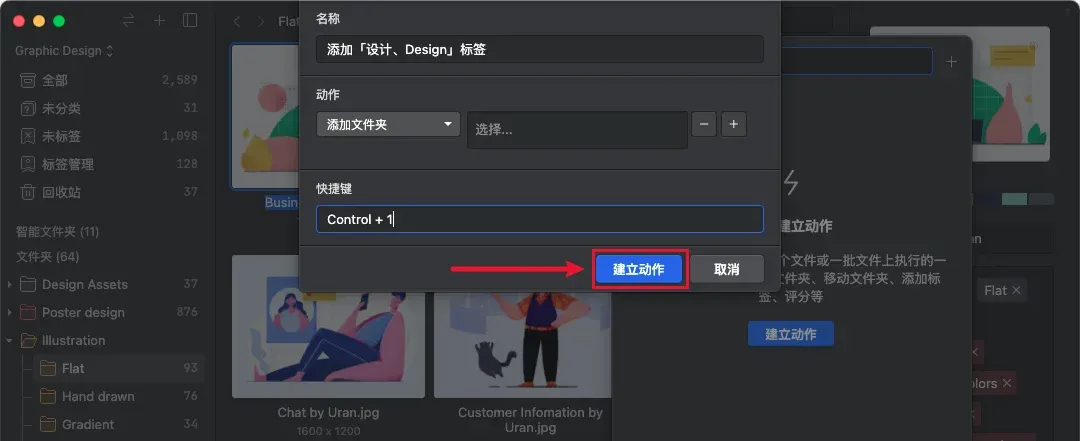Image resolution: width=1080 pixels, height=441 pixels.
Task: Click the lightning bolt icon
Action: pos(791,183)
